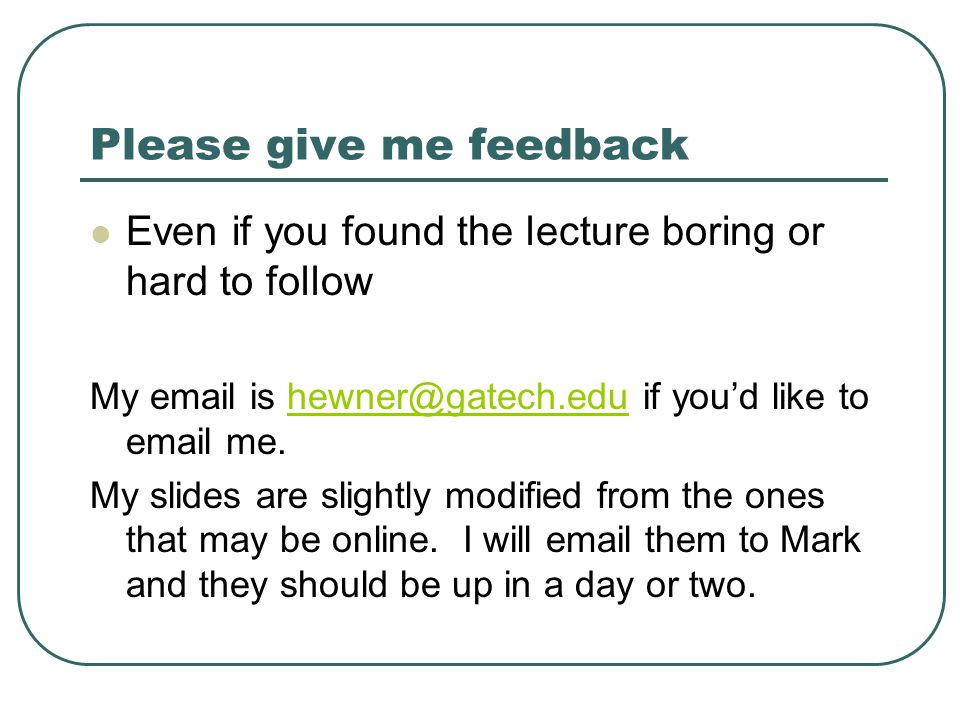The image size is (960, 720).
Task: Click 'that may be online.' text
Action: click(x=282, y=540)
